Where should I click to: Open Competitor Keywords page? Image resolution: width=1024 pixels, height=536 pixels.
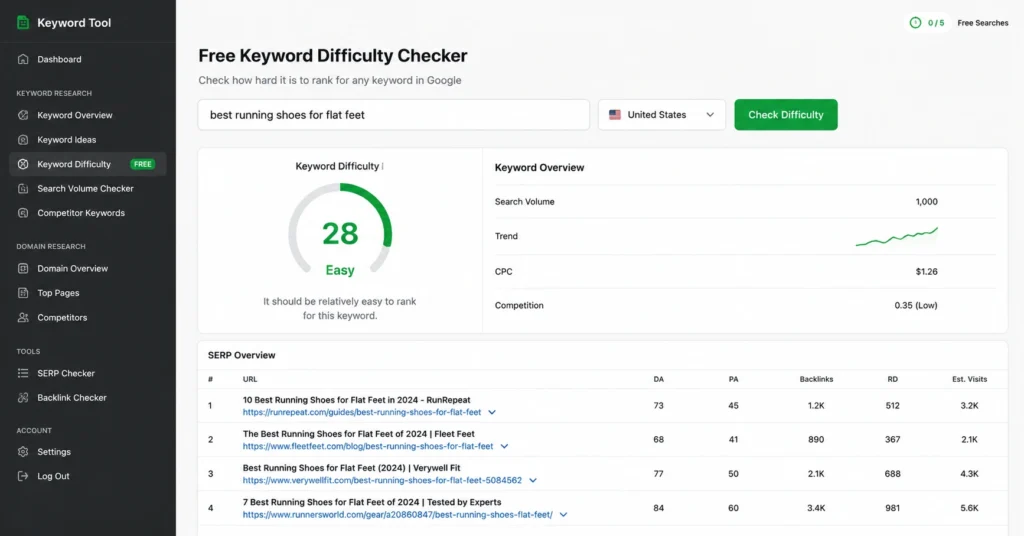(88, 213)
